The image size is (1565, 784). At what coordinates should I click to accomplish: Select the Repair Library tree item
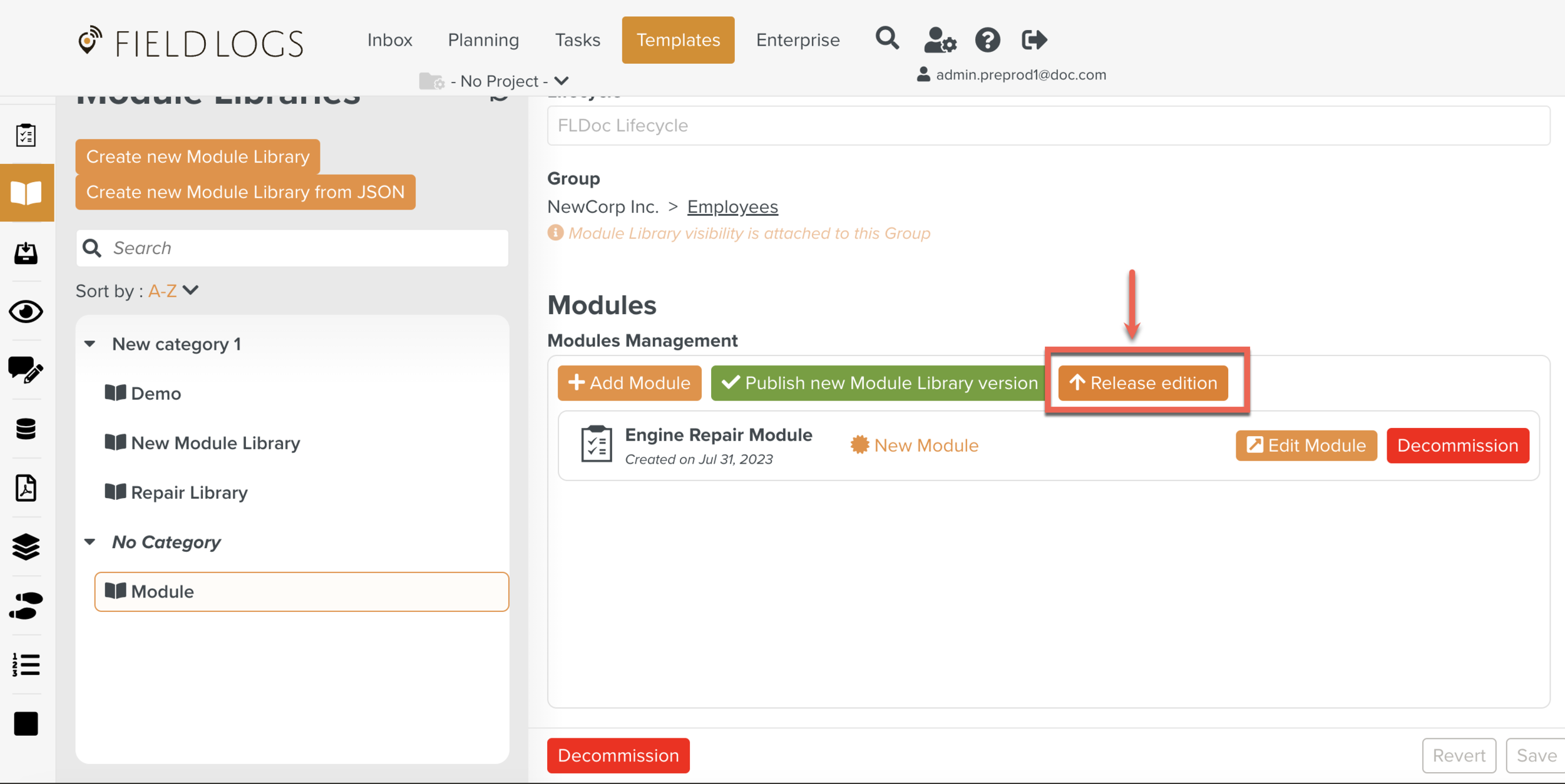[x=189, y=493]
